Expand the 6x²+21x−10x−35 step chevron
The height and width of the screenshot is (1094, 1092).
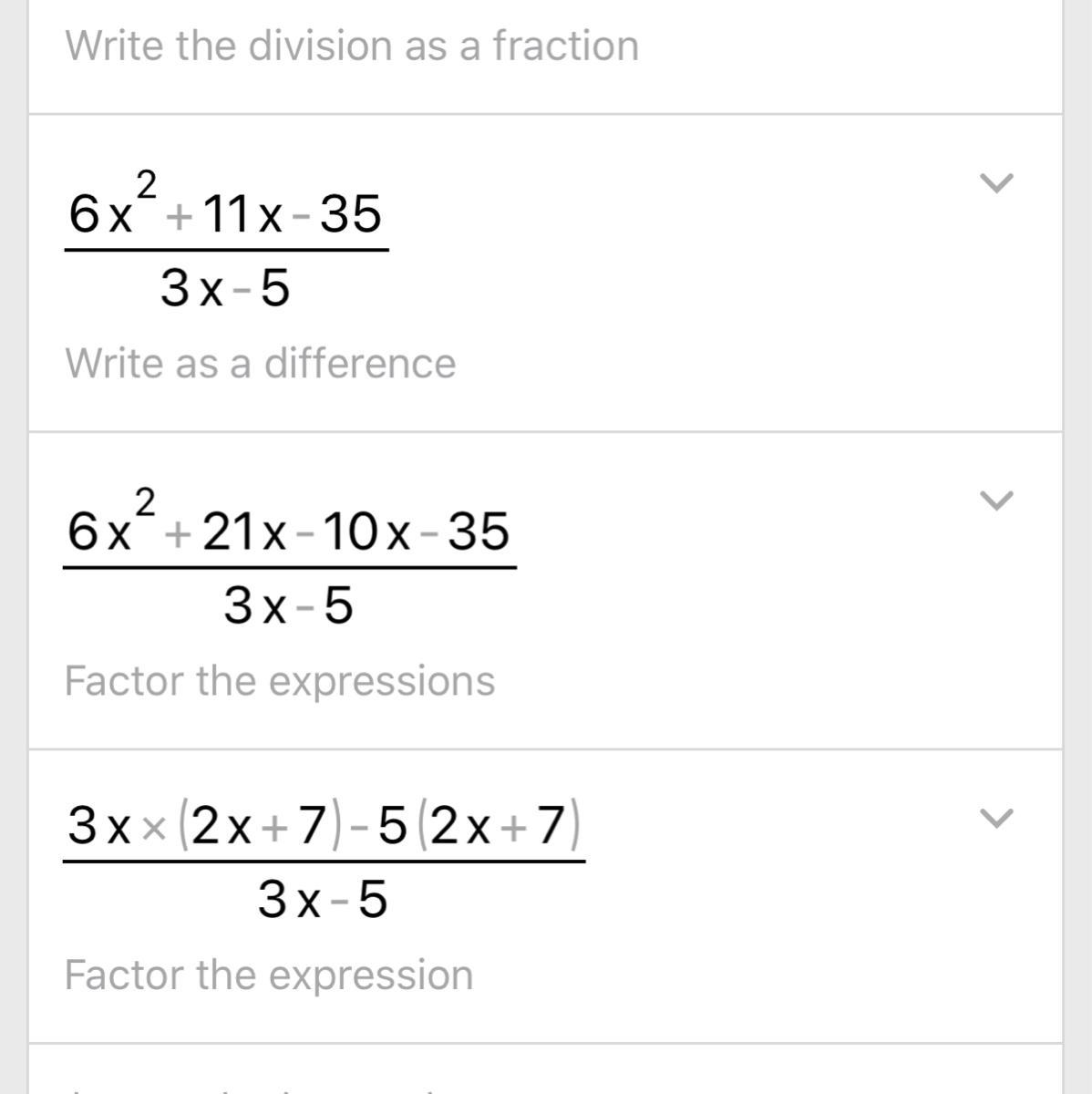[x=996, y=501]
